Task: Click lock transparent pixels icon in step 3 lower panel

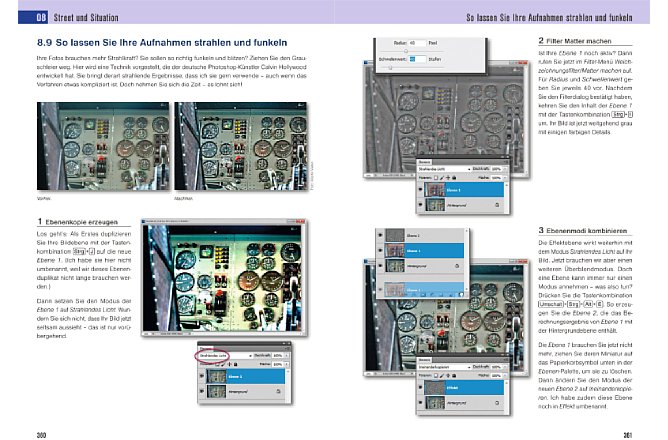Action: [x=436, y=376]
